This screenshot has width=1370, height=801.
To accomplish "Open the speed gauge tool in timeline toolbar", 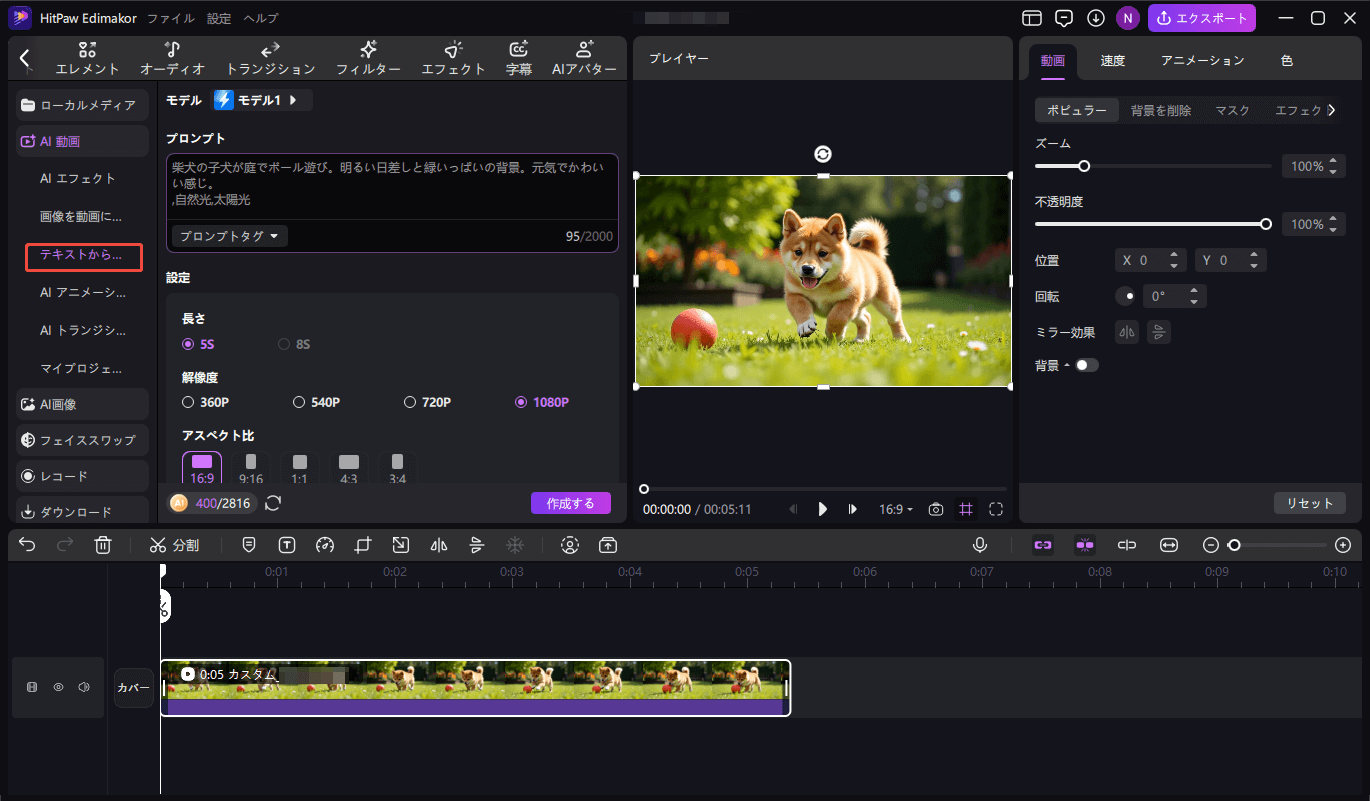I will tap(324, 545).
